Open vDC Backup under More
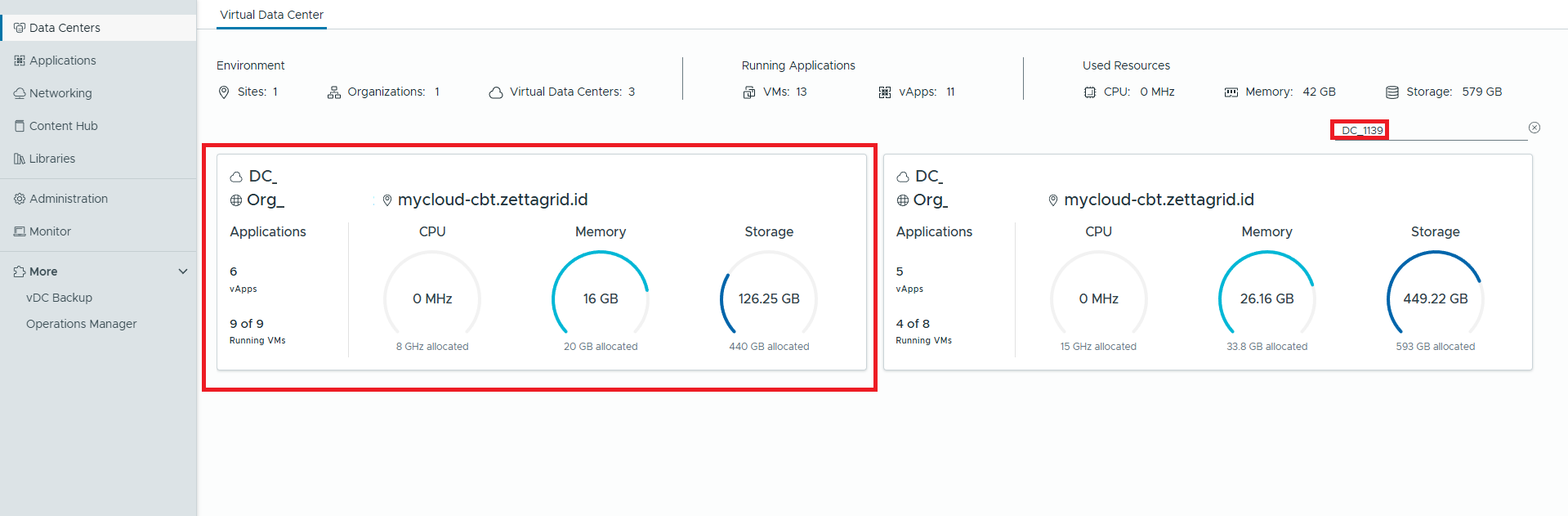The width and height of the screenshot is (1568, 516). click(59, 298)
